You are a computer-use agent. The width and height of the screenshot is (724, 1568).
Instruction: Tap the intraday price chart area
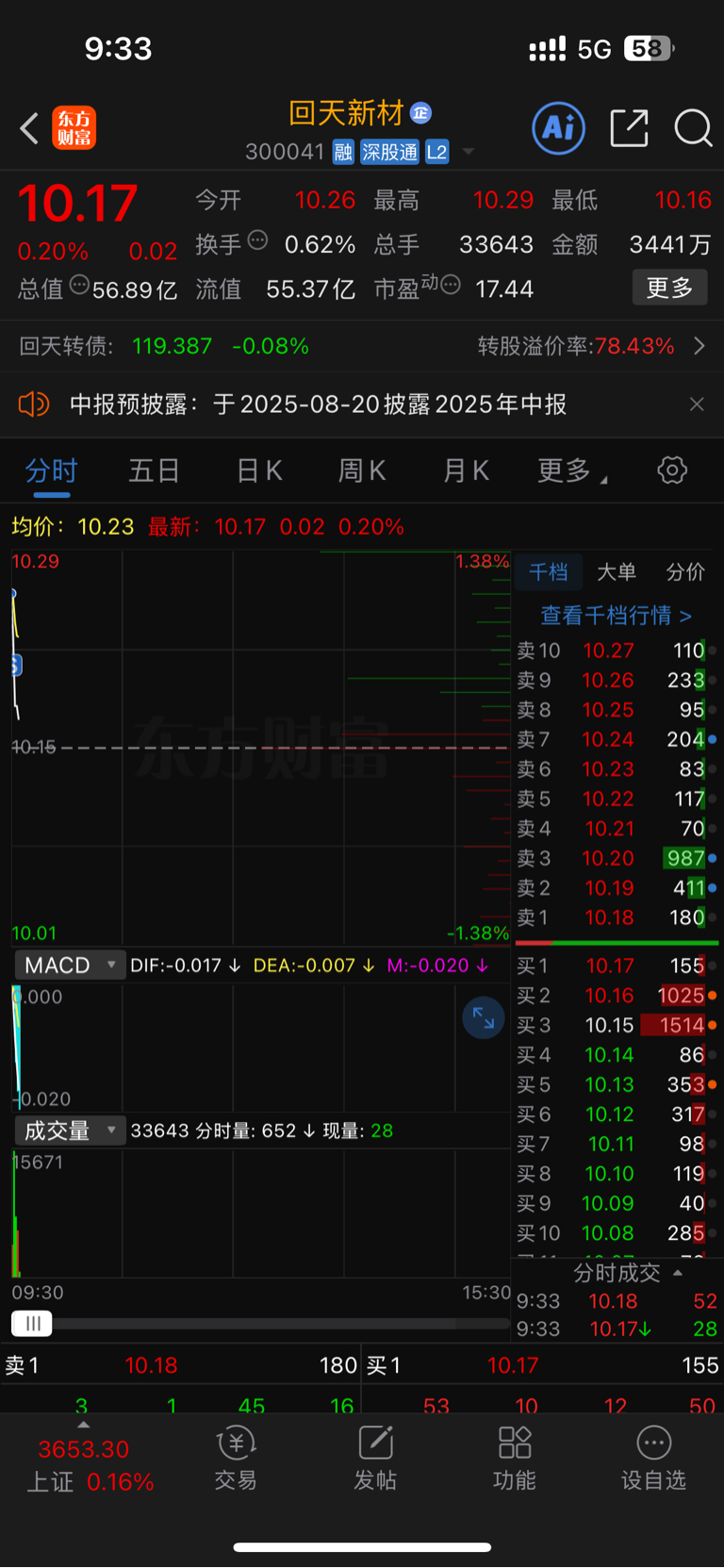(x=261, y=748)
